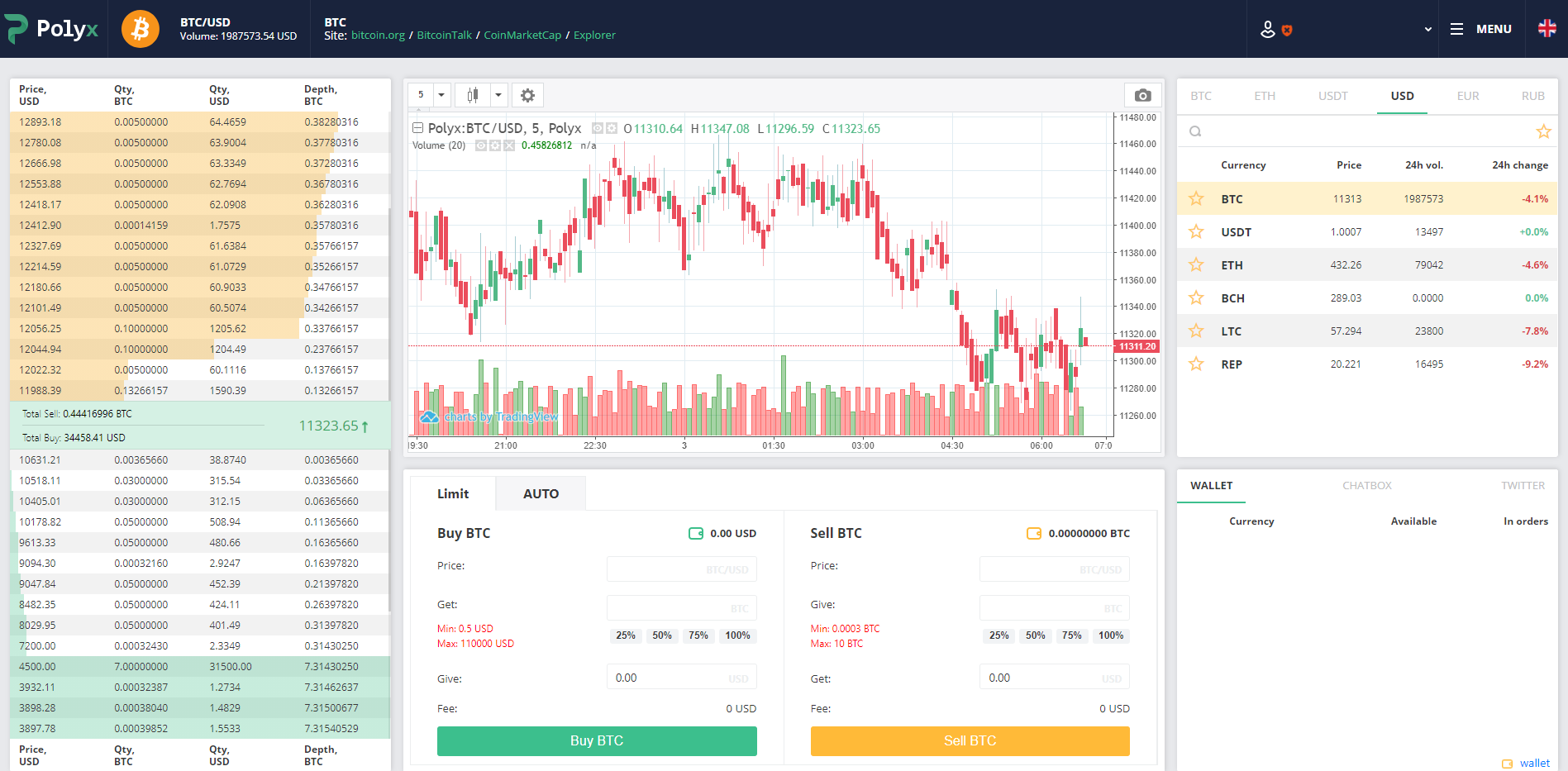Image resolution: width=1568 pixels, height=771 pixels.
Task: Focus the Buy BTC Price input field
Action: point(682,569)
